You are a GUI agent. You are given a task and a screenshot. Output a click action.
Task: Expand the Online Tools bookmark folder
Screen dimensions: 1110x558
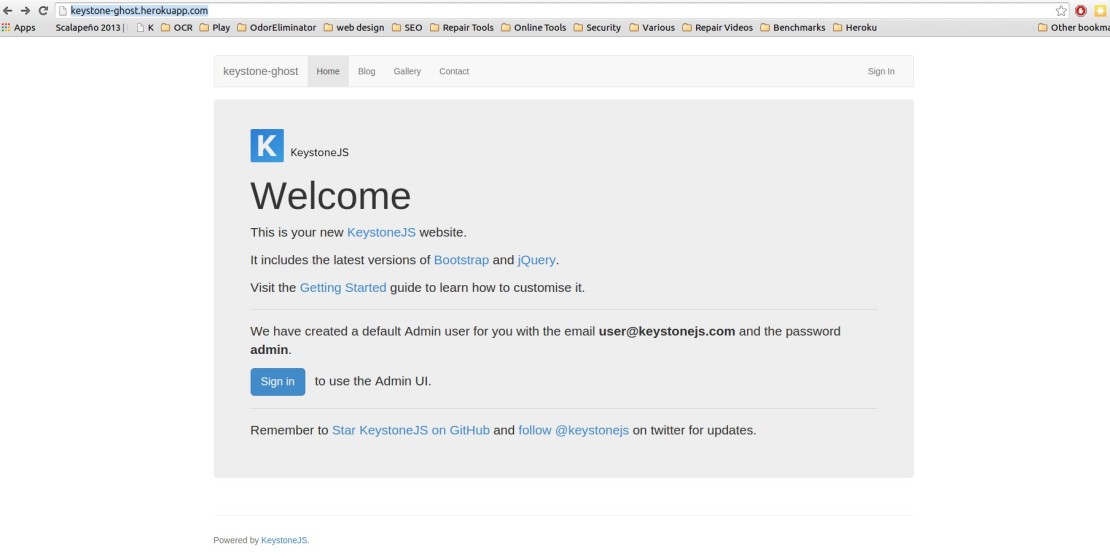[534, 28]
